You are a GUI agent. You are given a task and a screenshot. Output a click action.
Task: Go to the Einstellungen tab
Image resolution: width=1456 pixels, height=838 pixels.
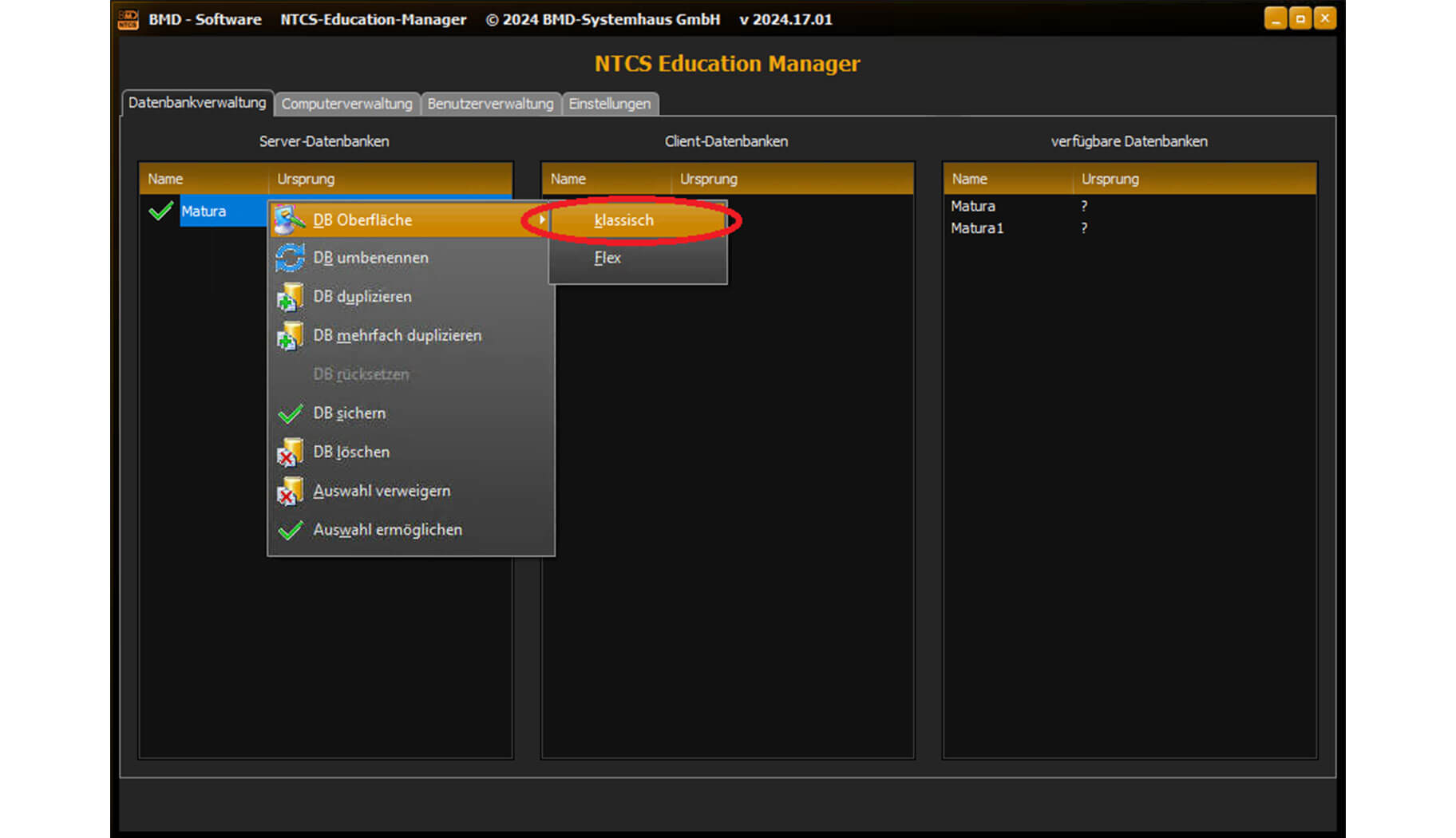click(x=609, y=104)
